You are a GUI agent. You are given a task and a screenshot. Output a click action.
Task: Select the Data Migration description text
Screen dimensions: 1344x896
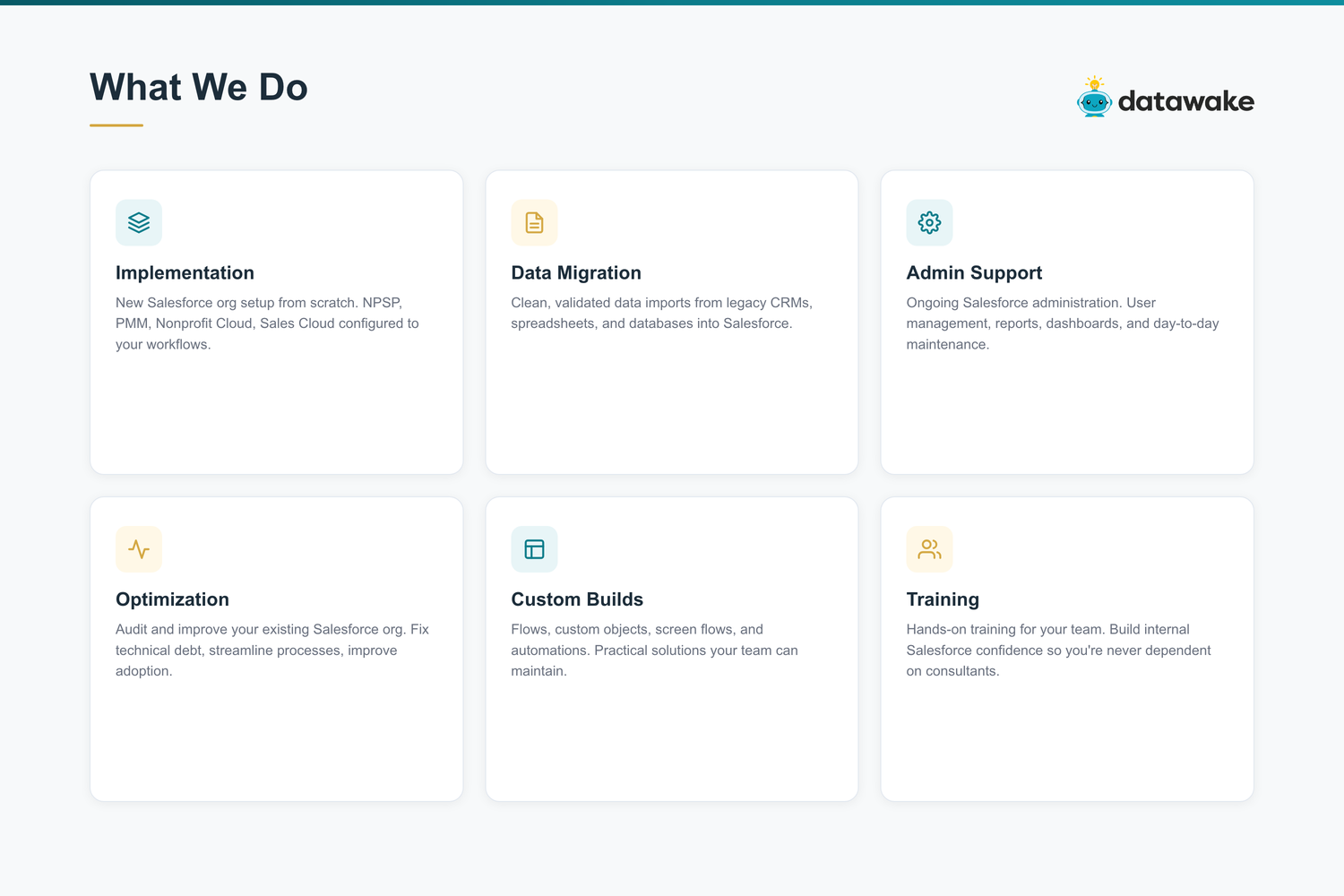661,313
